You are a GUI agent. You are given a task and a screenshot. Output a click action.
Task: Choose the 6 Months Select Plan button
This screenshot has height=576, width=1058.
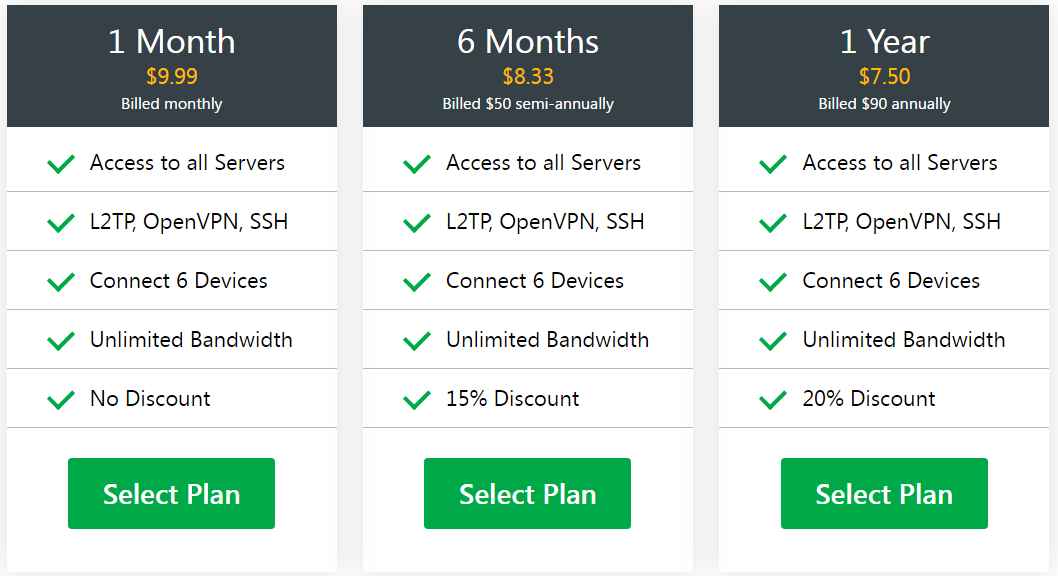527,493
